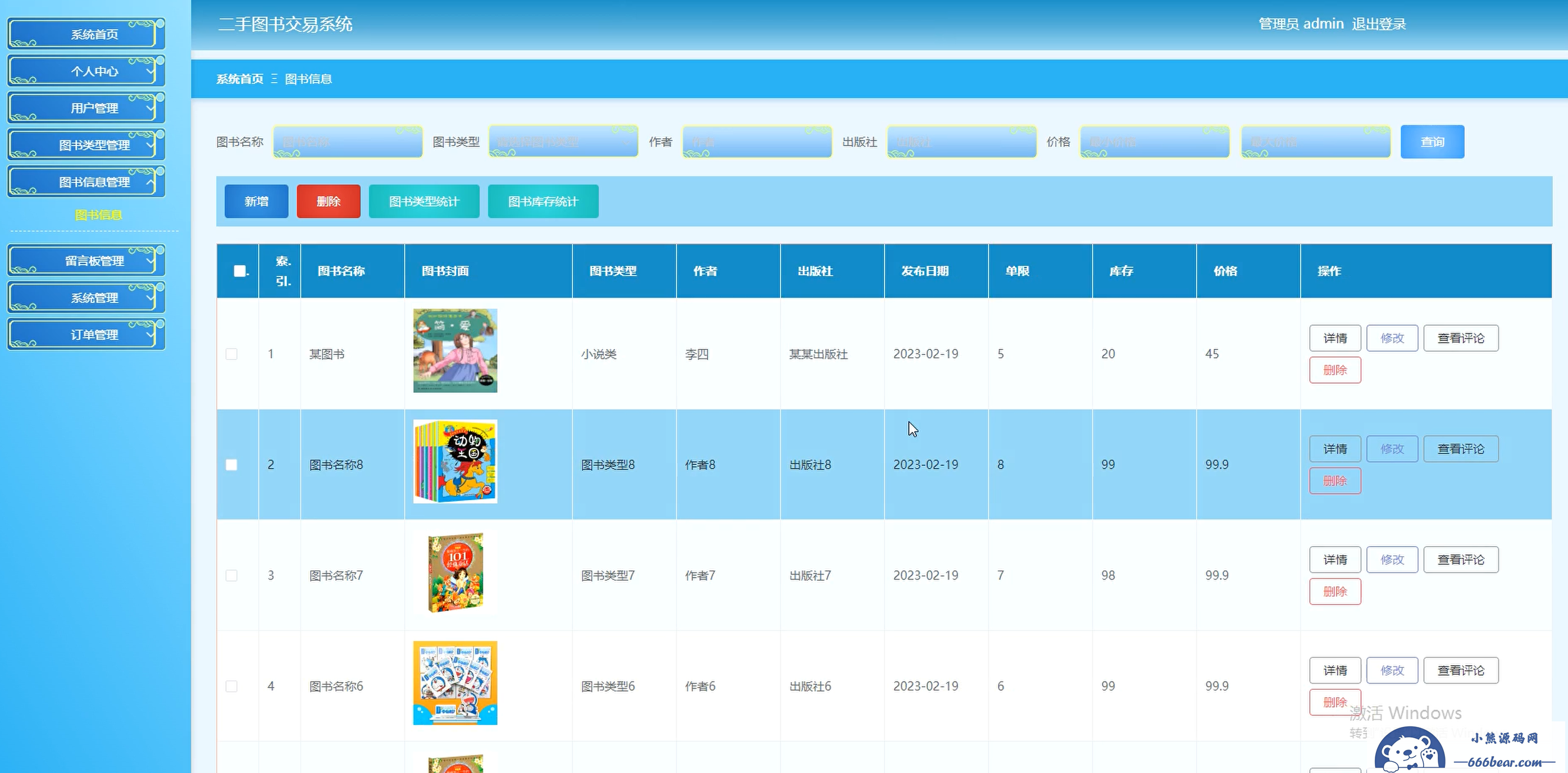Screen dimensions: 1568x773
Task: Open 图书类型统计 statistics
Action: [424, 202]
